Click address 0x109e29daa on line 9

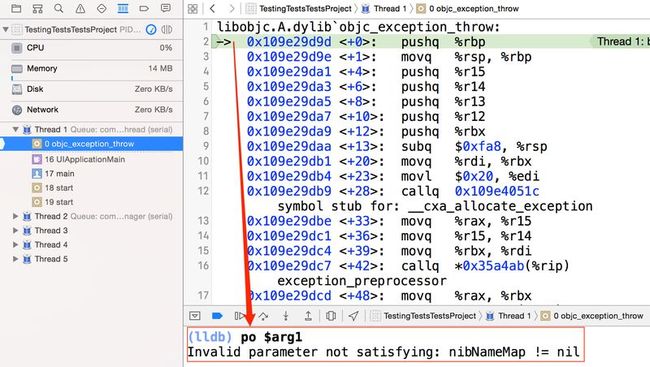[x=289, y=146]
